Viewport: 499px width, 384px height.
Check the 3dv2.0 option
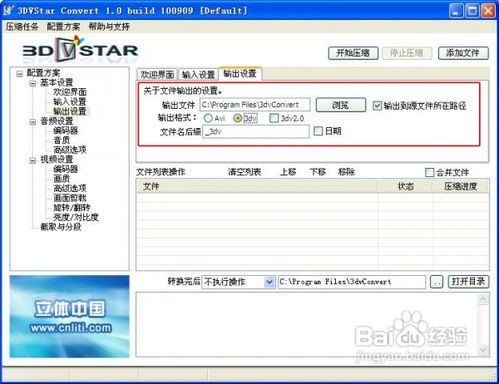[x=274, y=118]
